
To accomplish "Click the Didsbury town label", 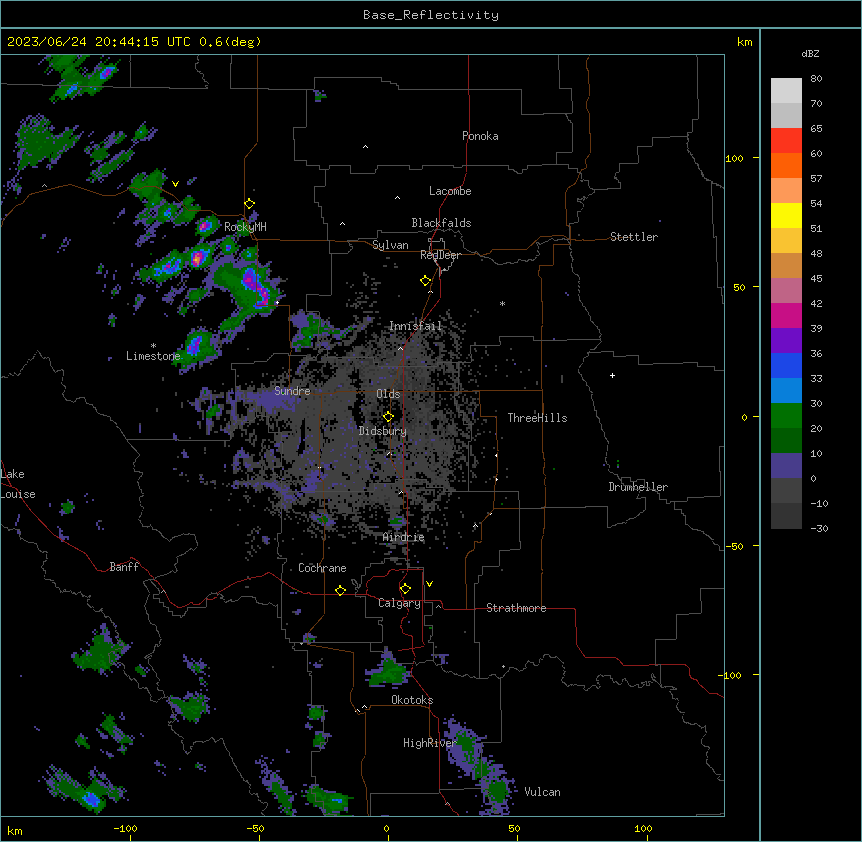I will [383, 431].
